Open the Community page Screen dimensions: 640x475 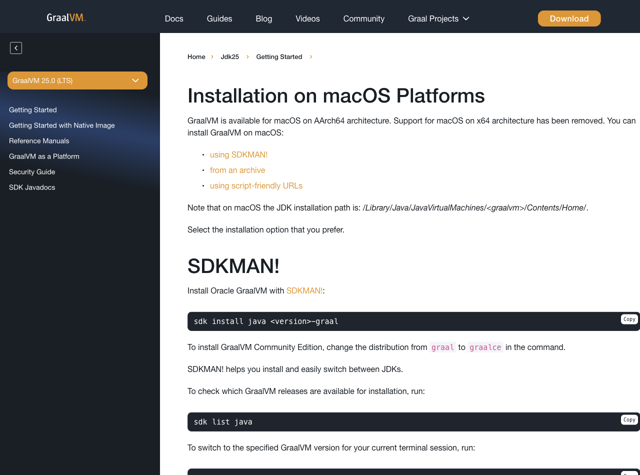point(364,19)
